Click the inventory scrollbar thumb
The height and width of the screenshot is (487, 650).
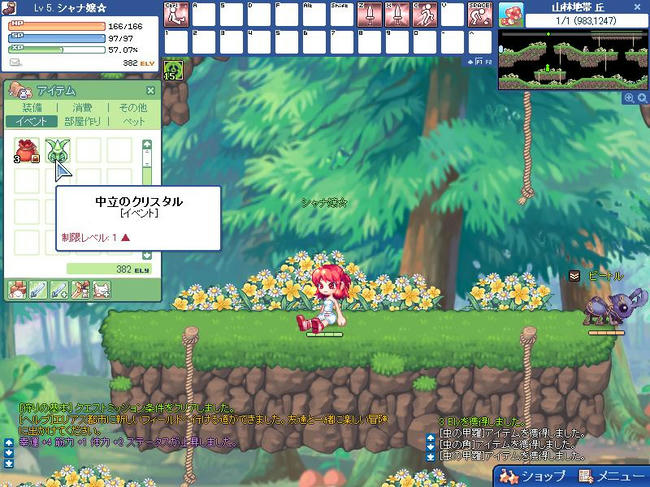(x=147, y=159)
